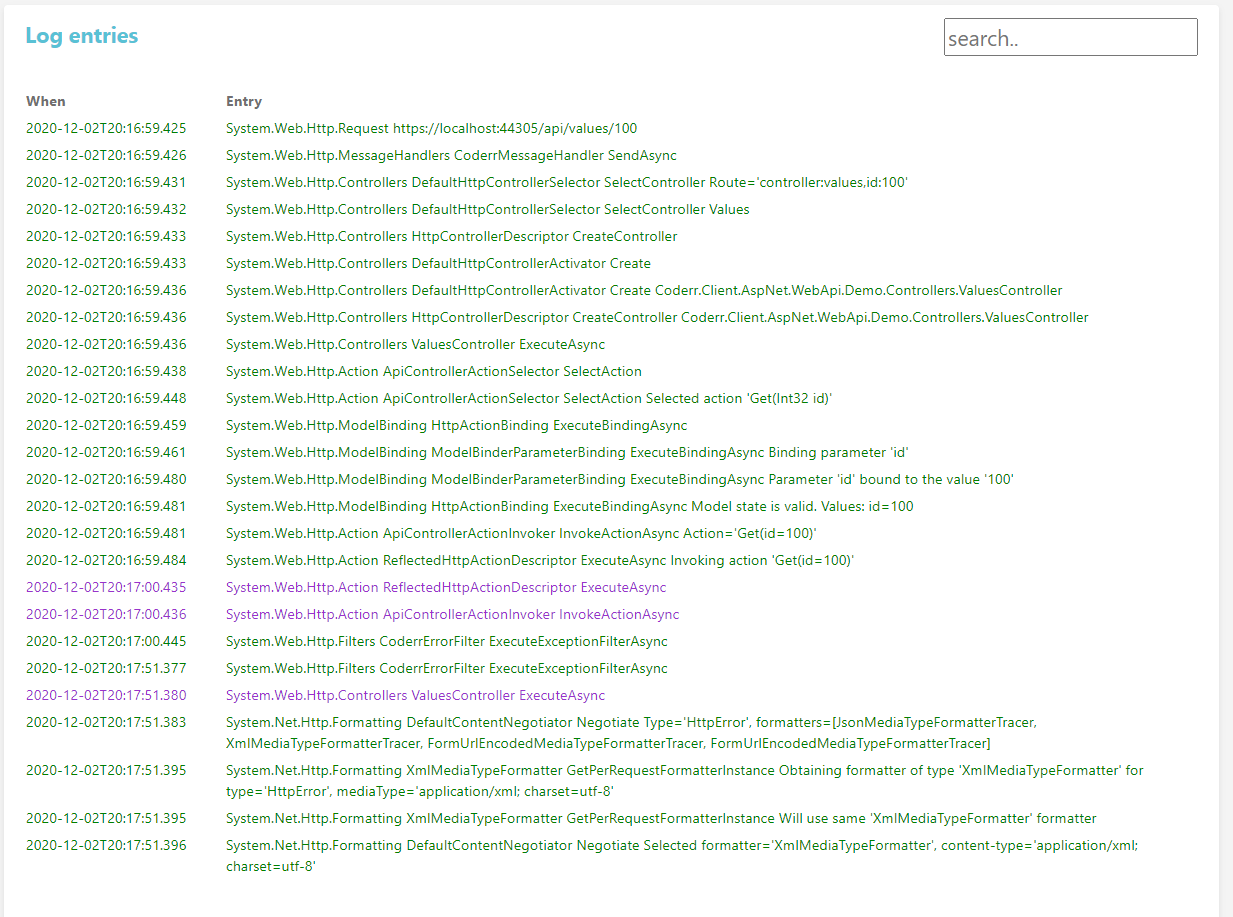The width and height of the screenshot is (1233, 917).
Task: Click the When column header
Action: 46,101
